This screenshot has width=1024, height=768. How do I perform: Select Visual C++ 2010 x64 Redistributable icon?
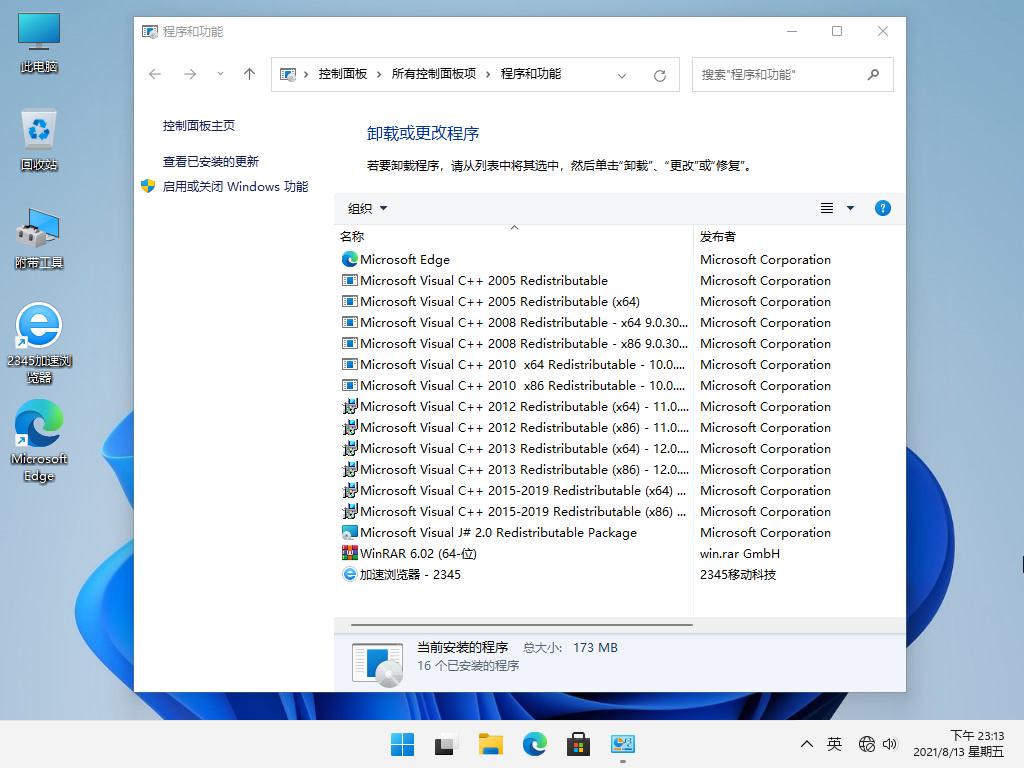pyautogui.click(x=349, y=364)
